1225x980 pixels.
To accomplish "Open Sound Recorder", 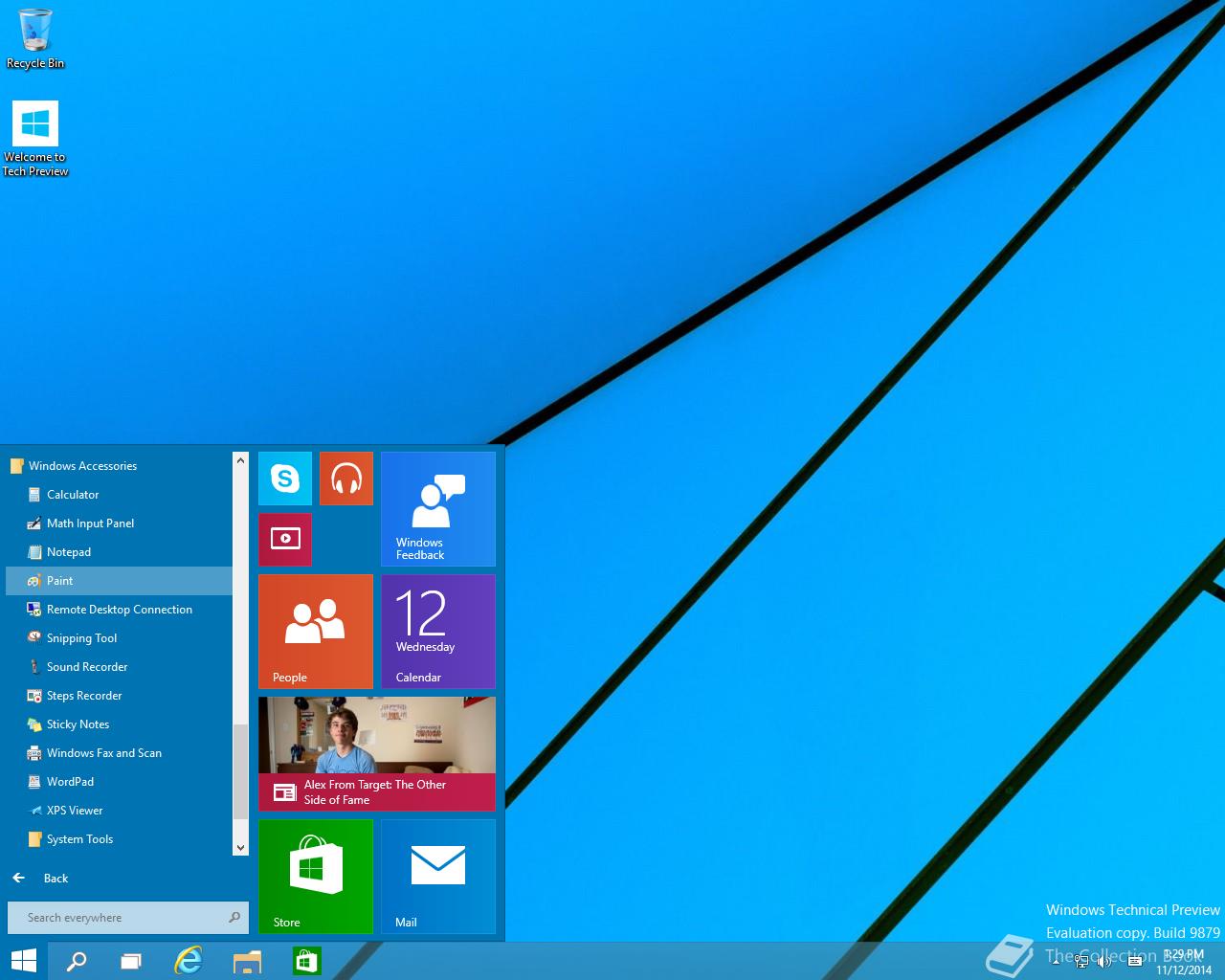I will pyautogui.click(x=119, y=667).
